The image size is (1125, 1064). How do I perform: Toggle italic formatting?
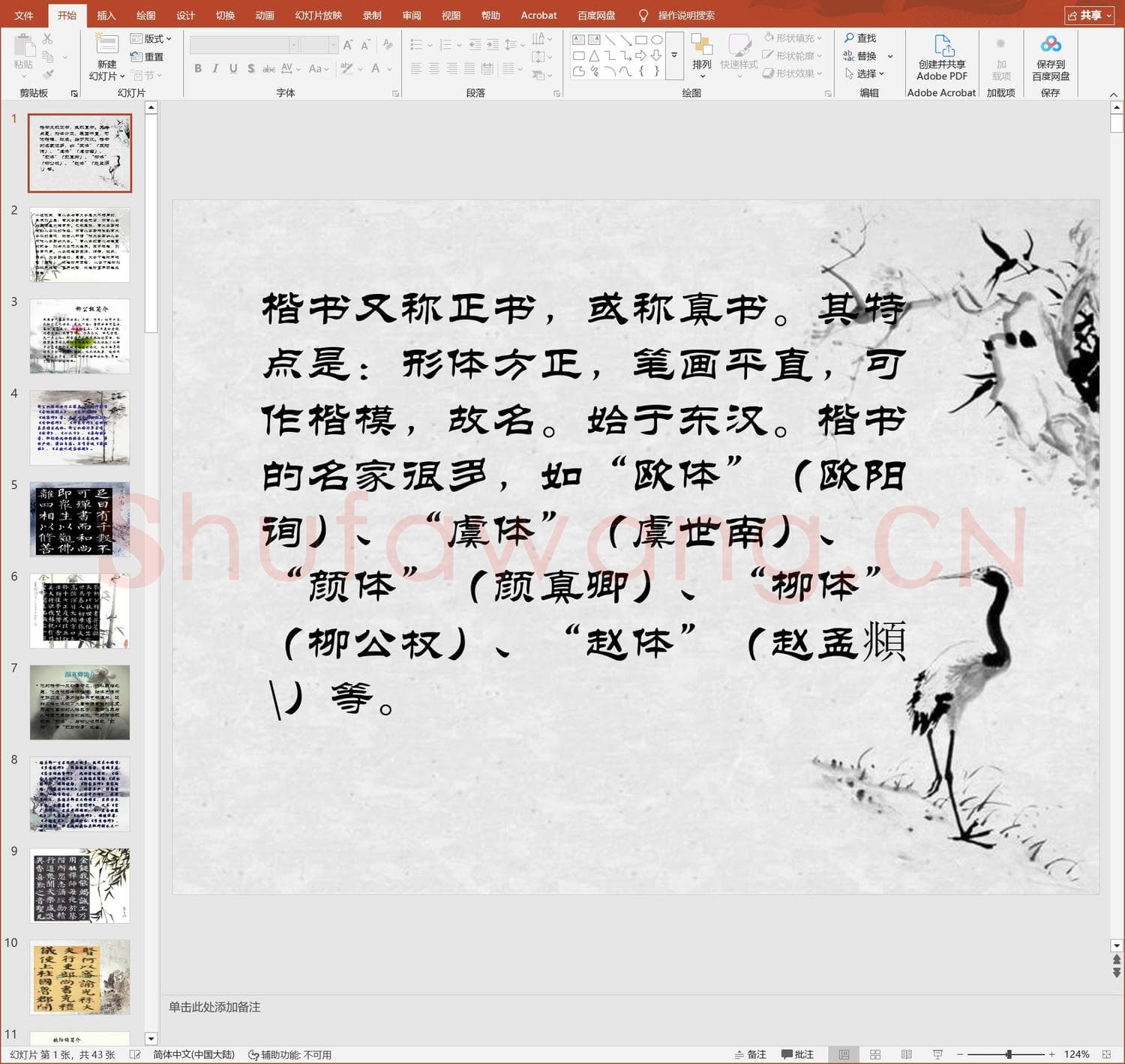click(215, 68)
